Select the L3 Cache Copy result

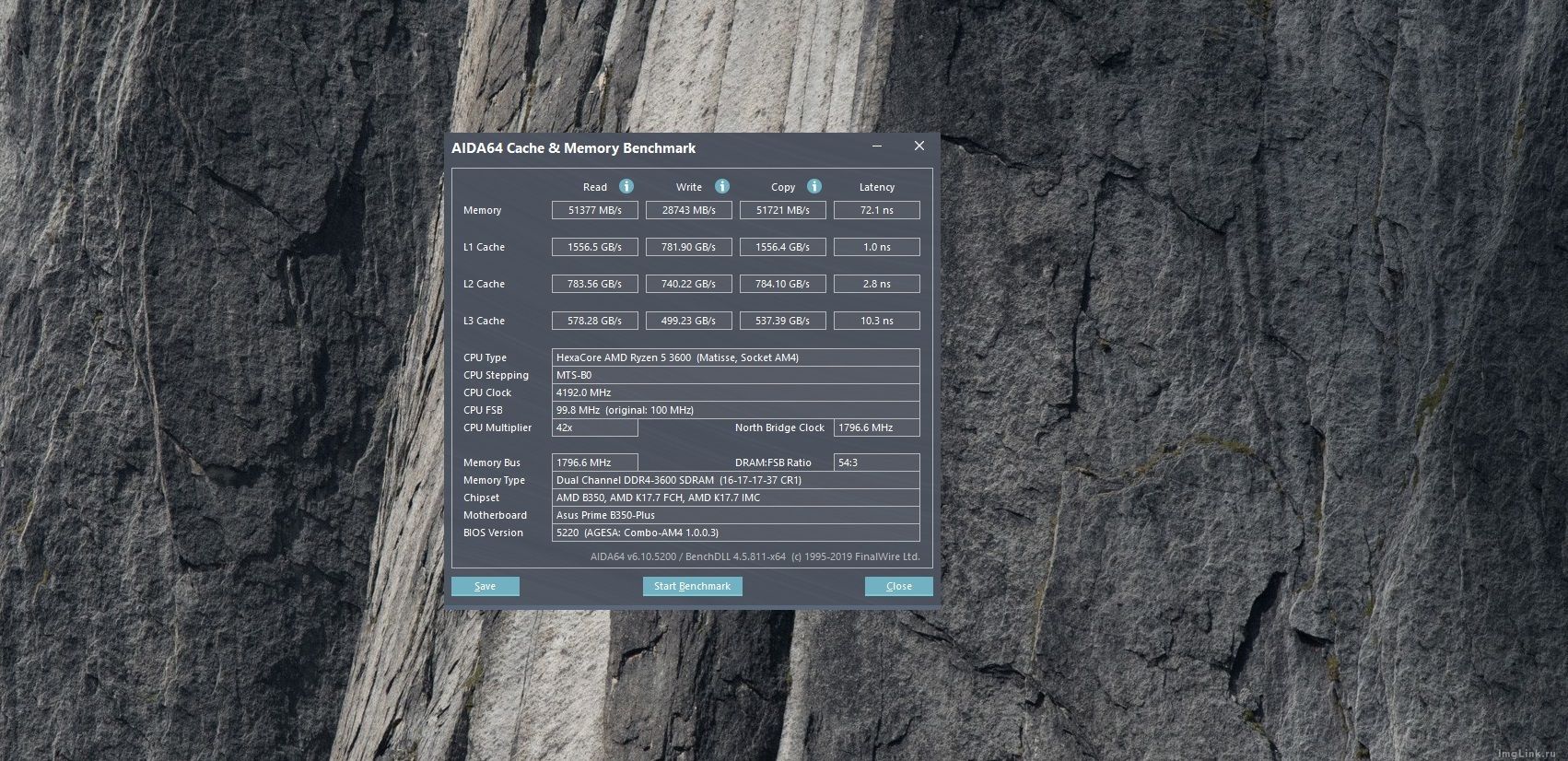(x=782, y=321)
